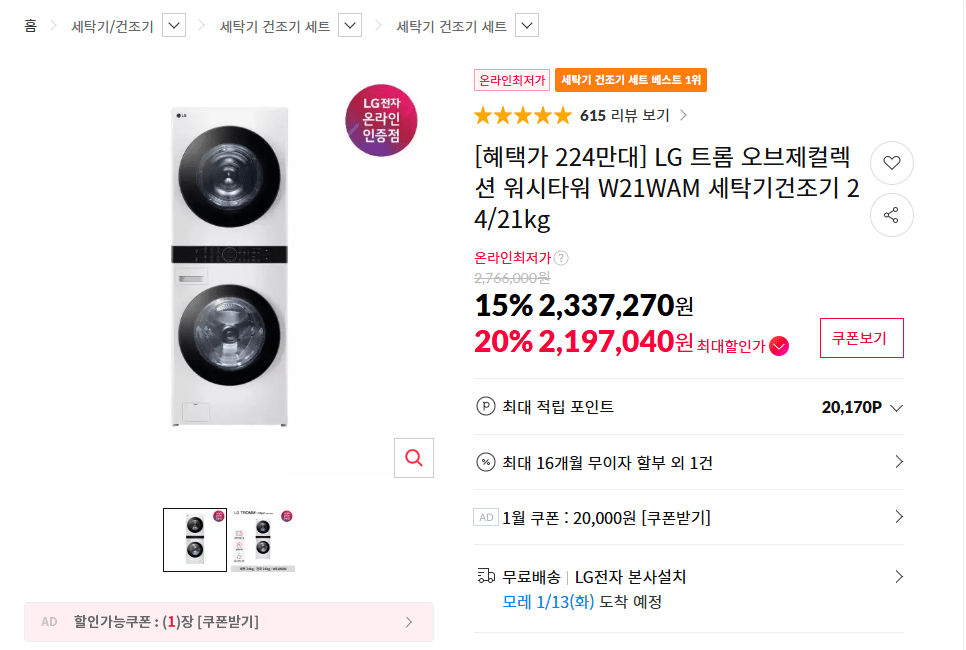966x650 pixels.
Task: Navigate home via the 홈 breadcrumb
Action: (27, 25)
